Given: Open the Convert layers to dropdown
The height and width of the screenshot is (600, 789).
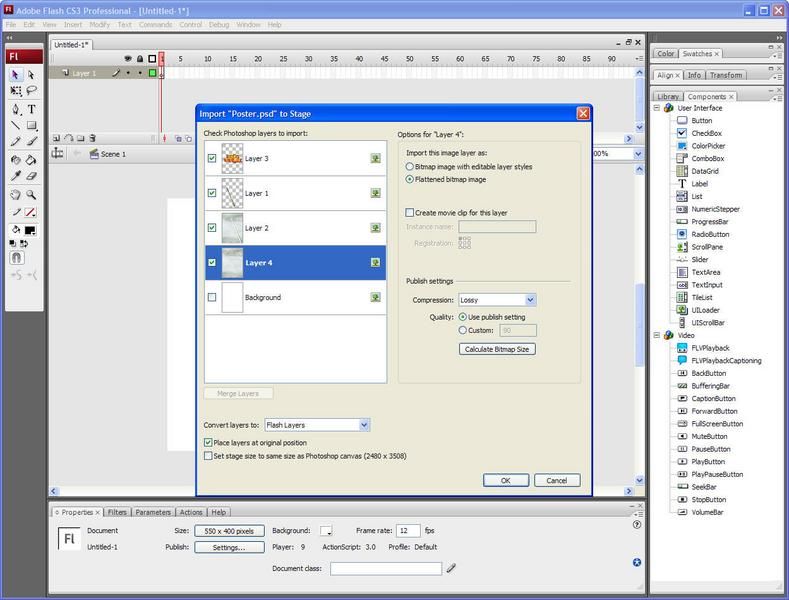Looking at the screenshot, I should pos(317,425).
